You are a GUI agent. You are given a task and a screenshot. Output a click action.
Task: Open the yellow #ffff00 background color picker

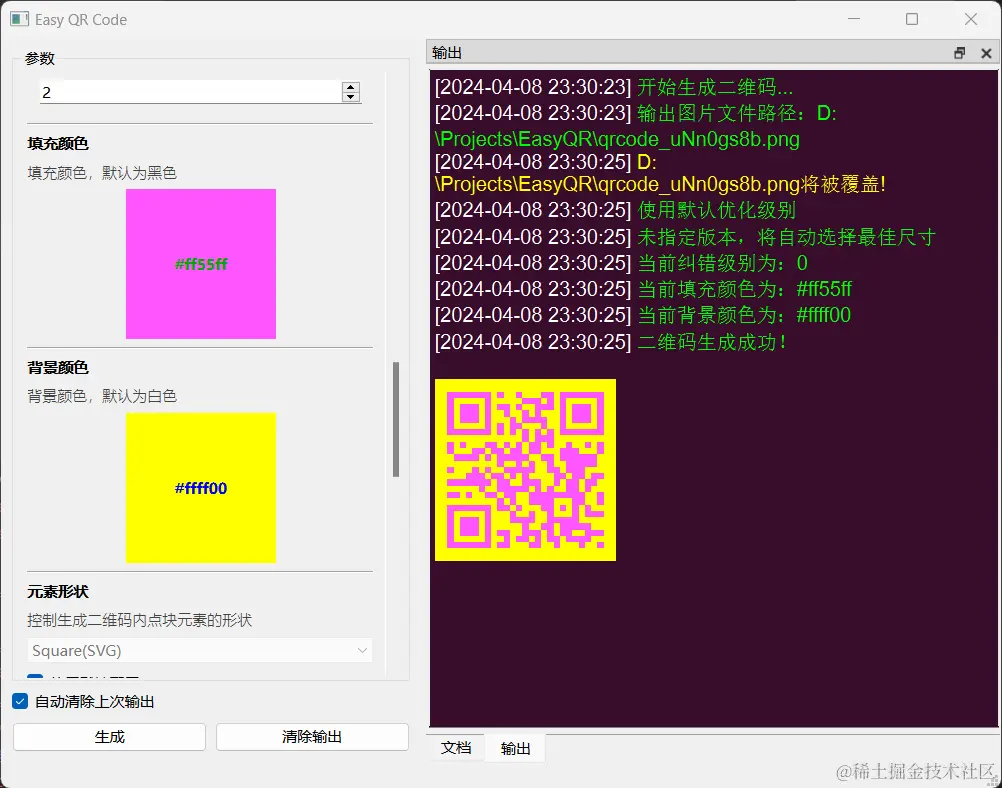201,488
